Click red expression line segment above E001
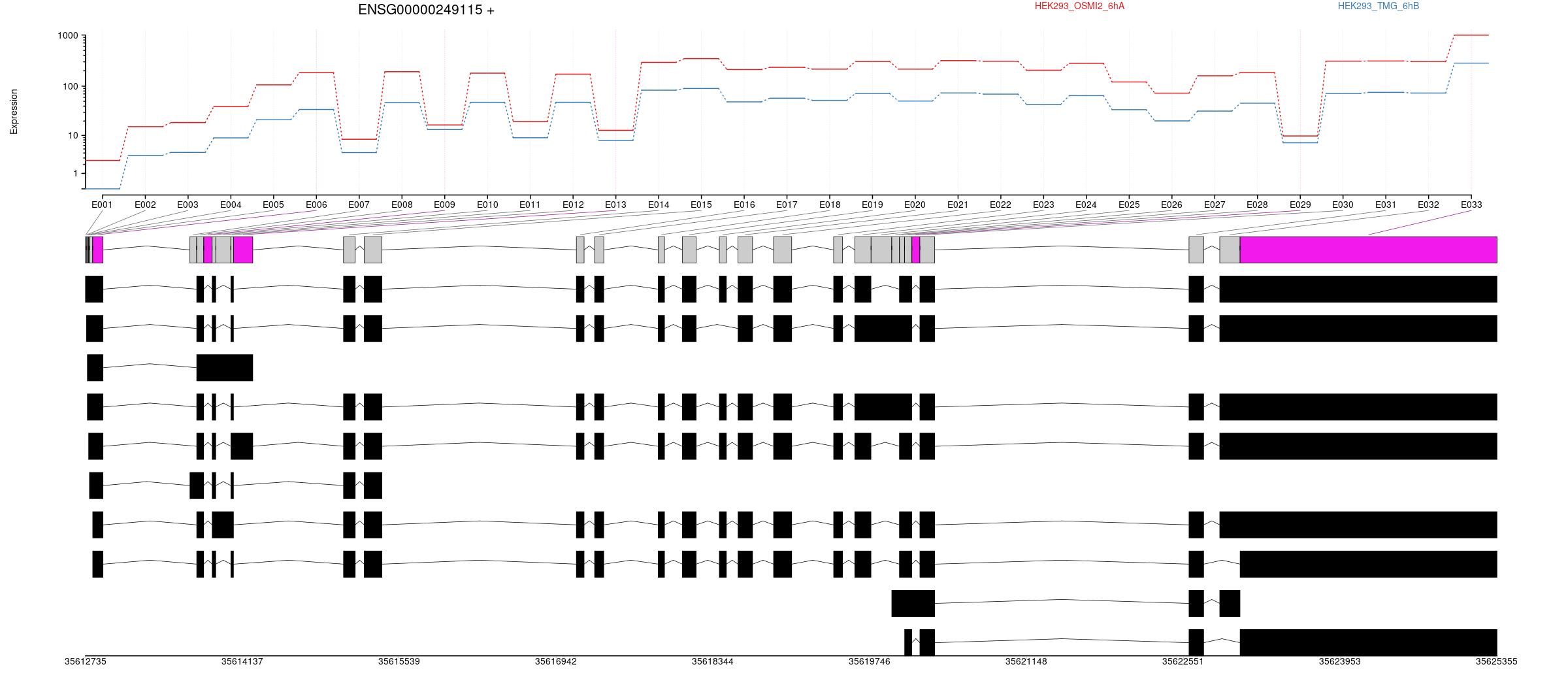 (x=103, y=160)
